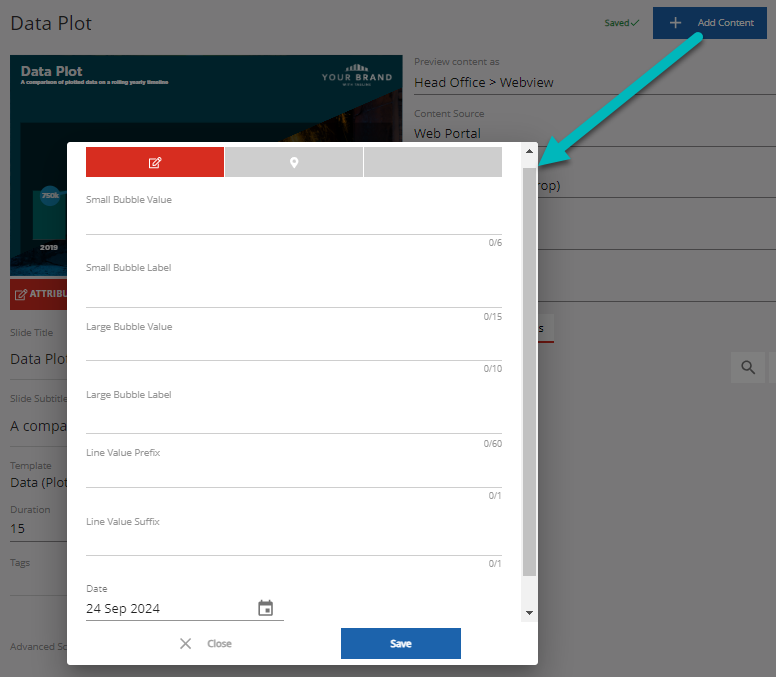
Task: Click the search magnifier icon
Action: click(x=748, y=367)
